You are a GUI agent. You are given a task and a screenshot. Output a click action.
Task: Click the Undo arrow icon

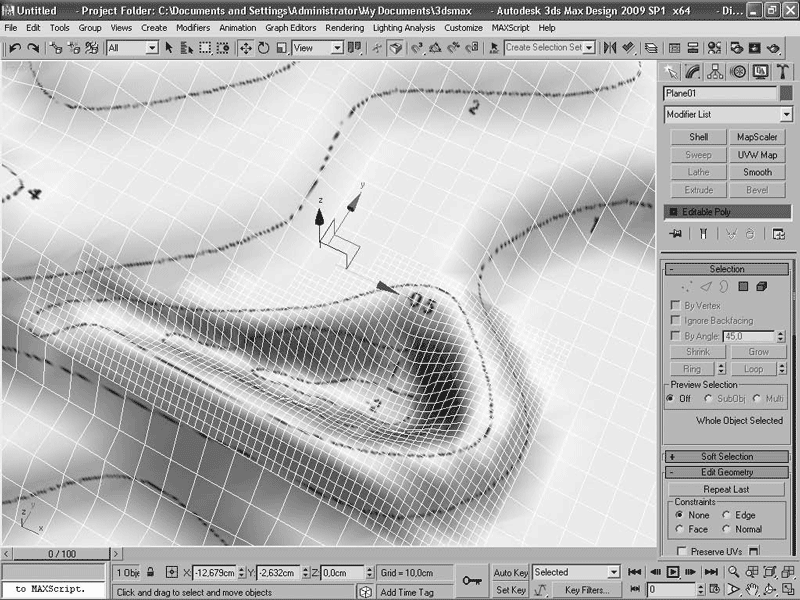14,48
